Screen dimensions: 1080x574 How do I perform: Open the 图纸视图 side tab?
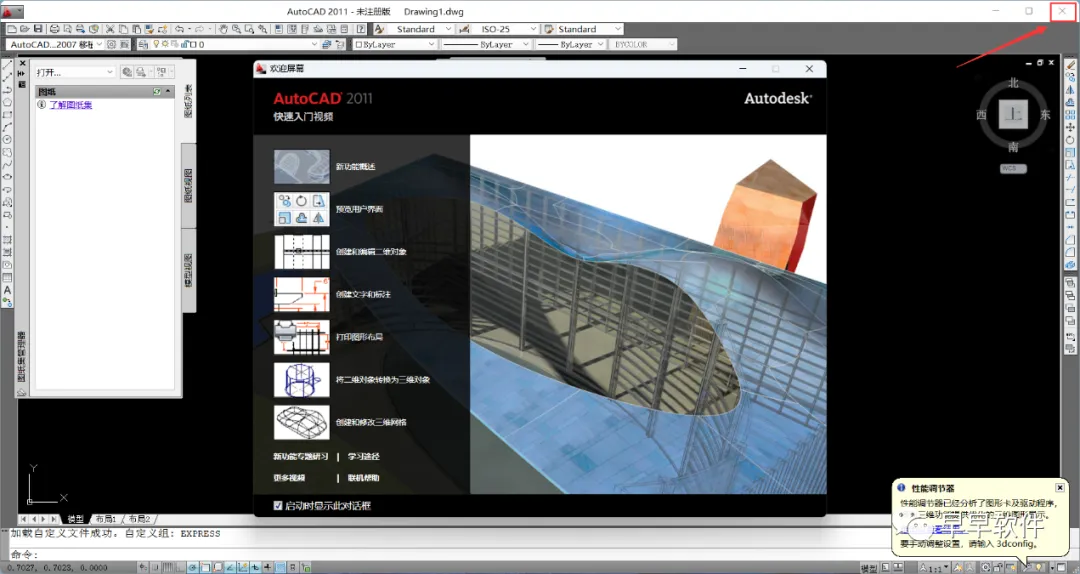tap(189, 185)
